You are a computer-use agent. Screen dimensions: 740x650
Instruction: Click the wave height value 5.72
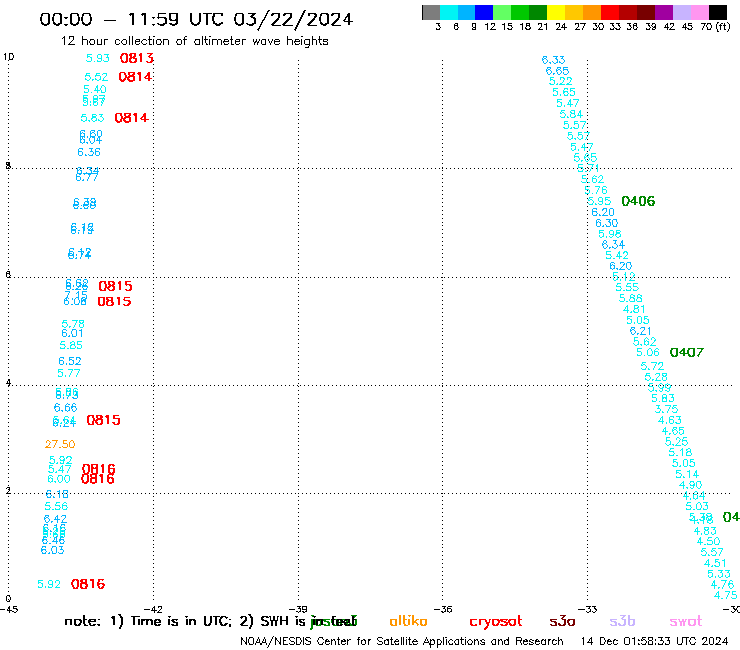[x=652, y=366]
